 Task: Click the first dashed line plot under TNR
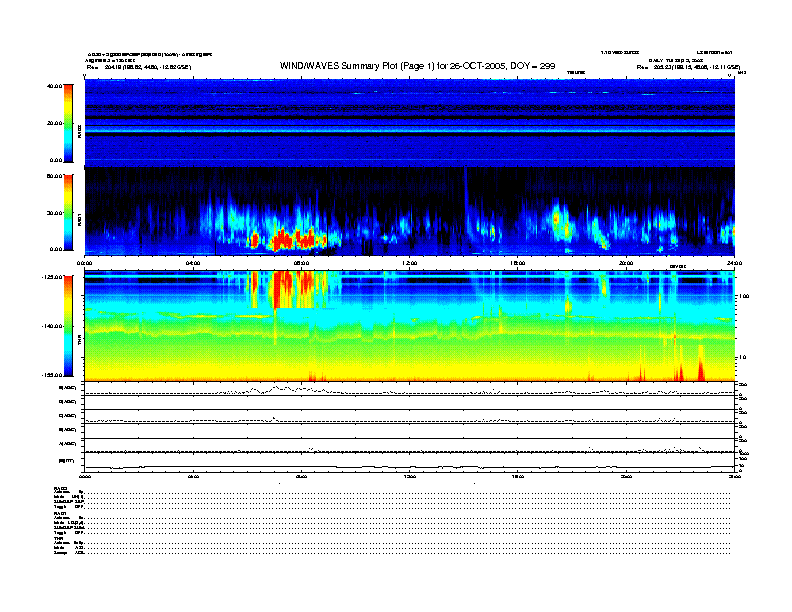tap(410, 389)
